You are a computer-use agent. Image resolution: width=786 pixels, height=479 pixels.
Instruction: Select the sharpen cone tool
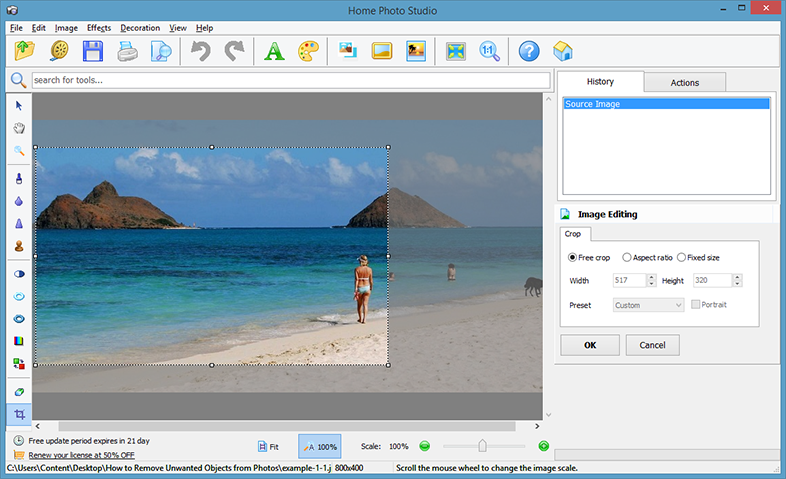(x=19, y=223)
